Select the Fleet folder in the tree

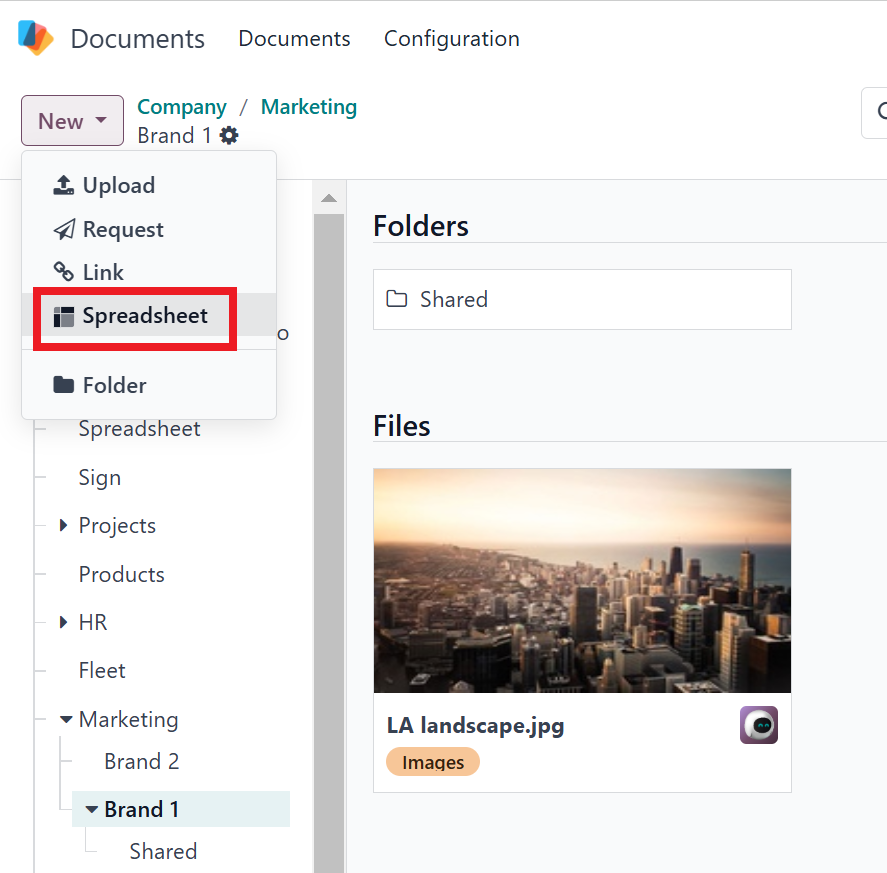[102, 670]
